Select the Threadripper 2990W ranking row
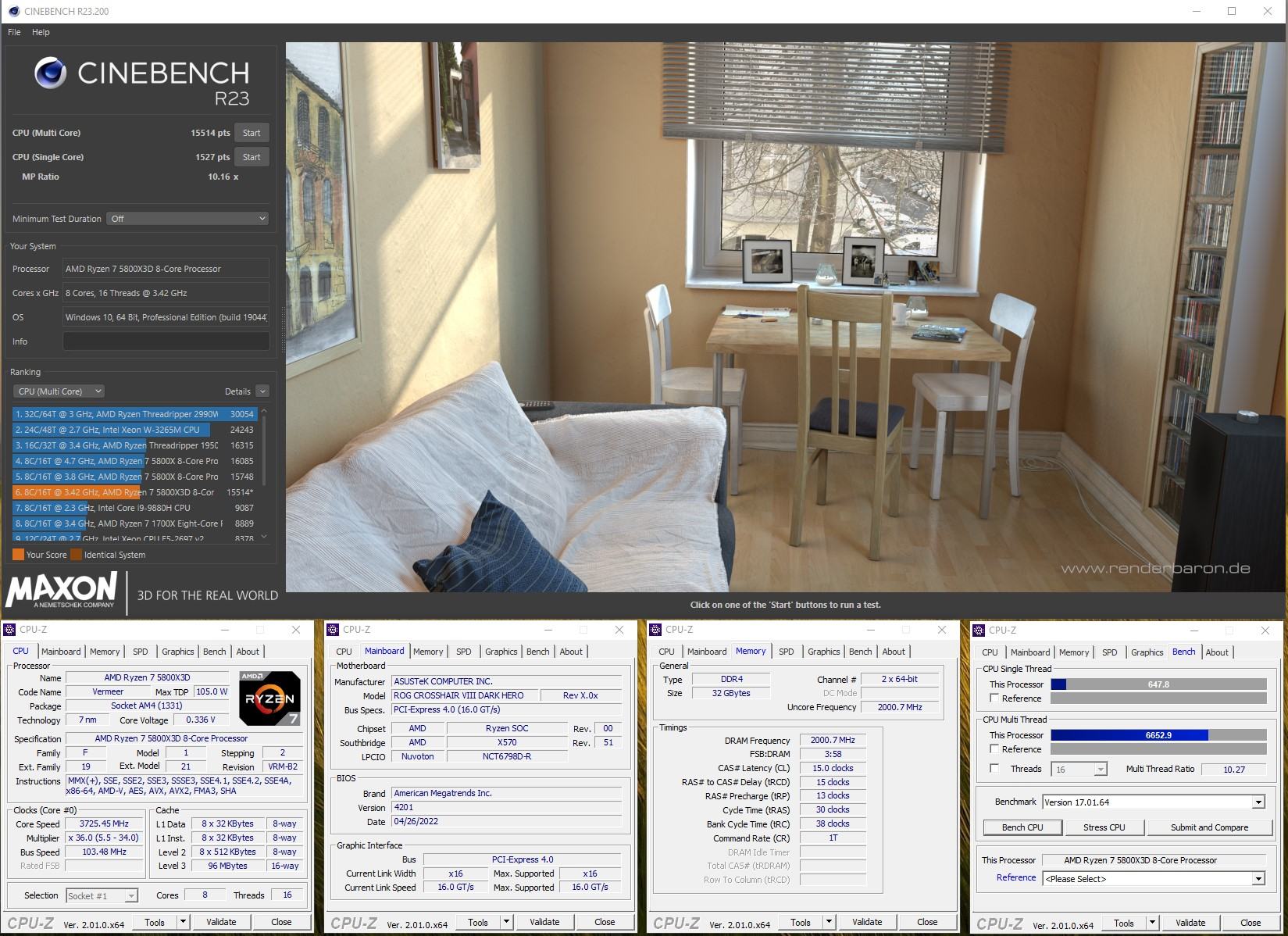Image resolution: width=1288 pixels, height=936 pixels. coord(134,414)
